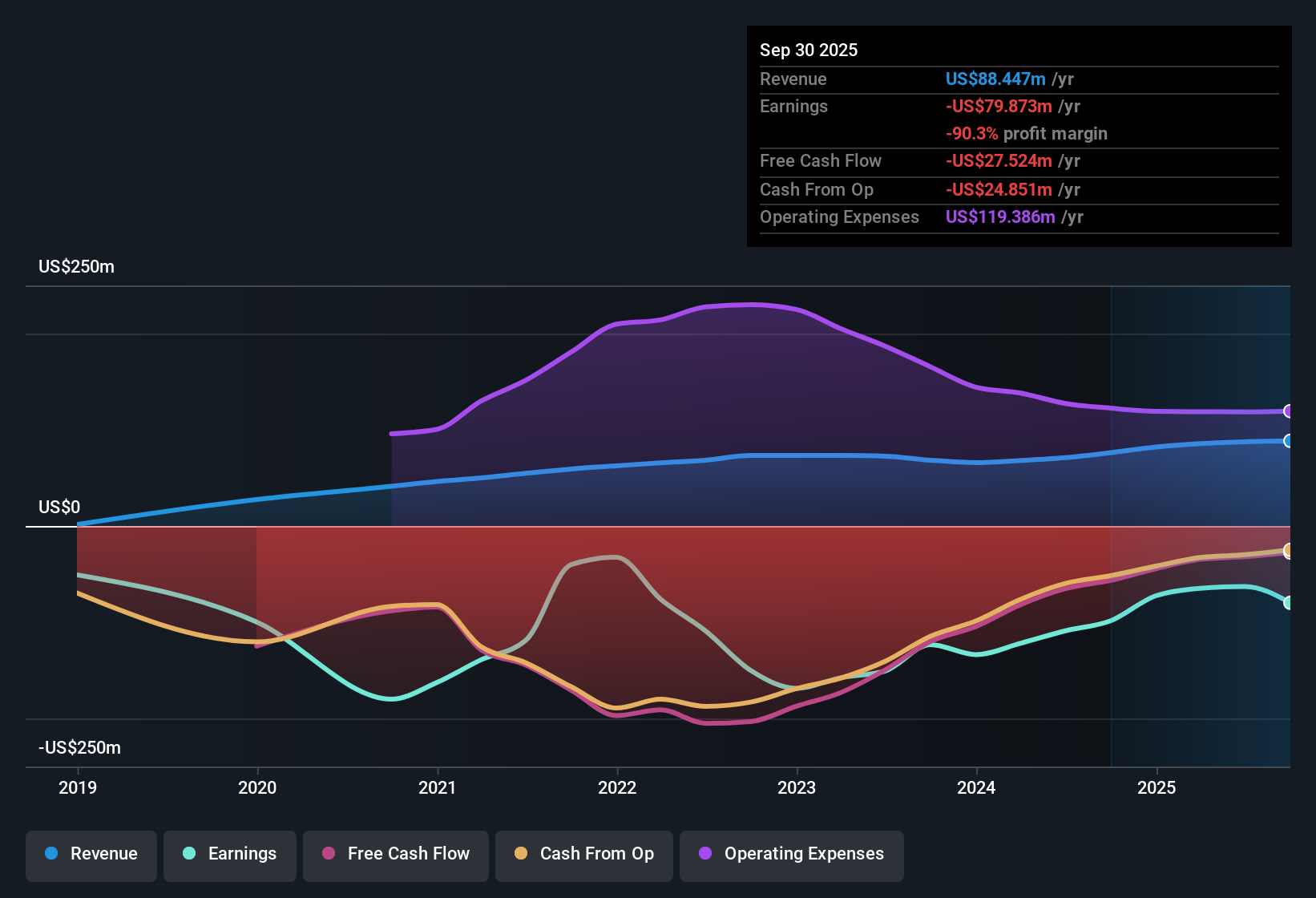Toggle the Free Cash Flow legend series
This screenshot has height=898, width=1316.
pyautogui.click(x=396, y=854)
